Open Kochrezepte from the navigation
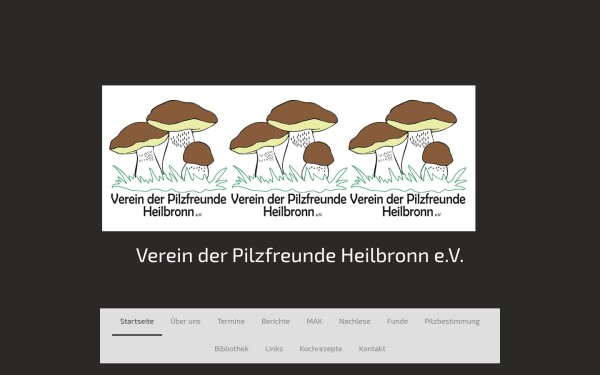 321,349
